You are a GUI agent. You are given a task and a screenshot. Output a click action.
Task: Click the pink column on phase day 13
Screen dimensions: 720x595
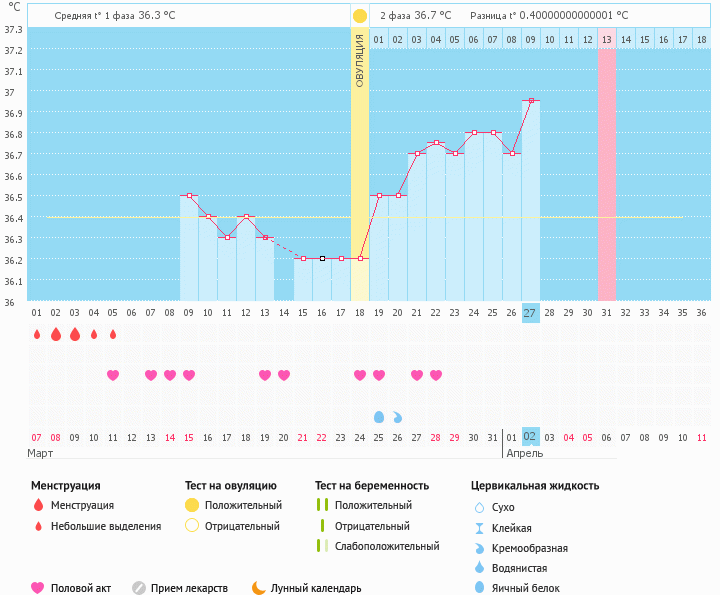pyautogui.click(x=606, y=170)
